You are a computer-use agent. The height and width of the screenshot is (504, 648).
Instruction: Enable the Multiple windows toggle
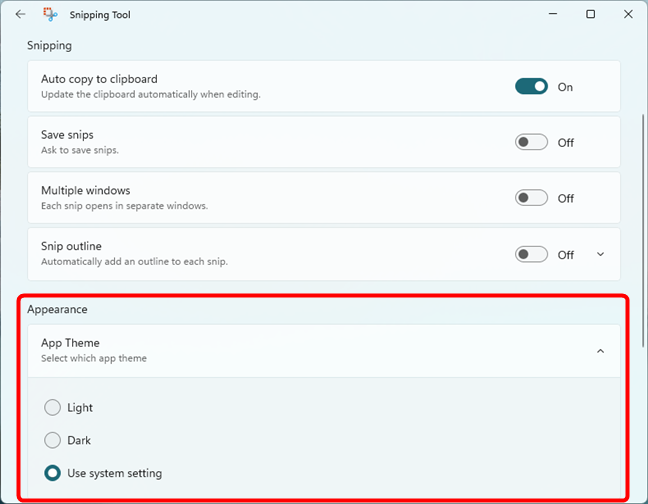pos(531,198)
